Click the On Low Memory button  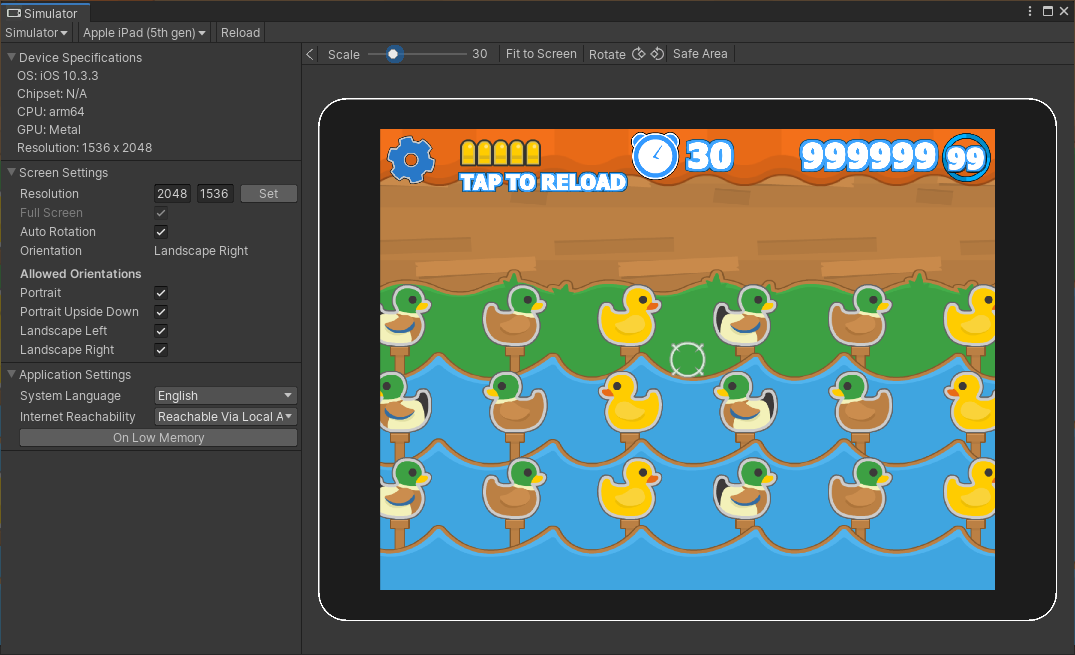click(x=158, y=438)
